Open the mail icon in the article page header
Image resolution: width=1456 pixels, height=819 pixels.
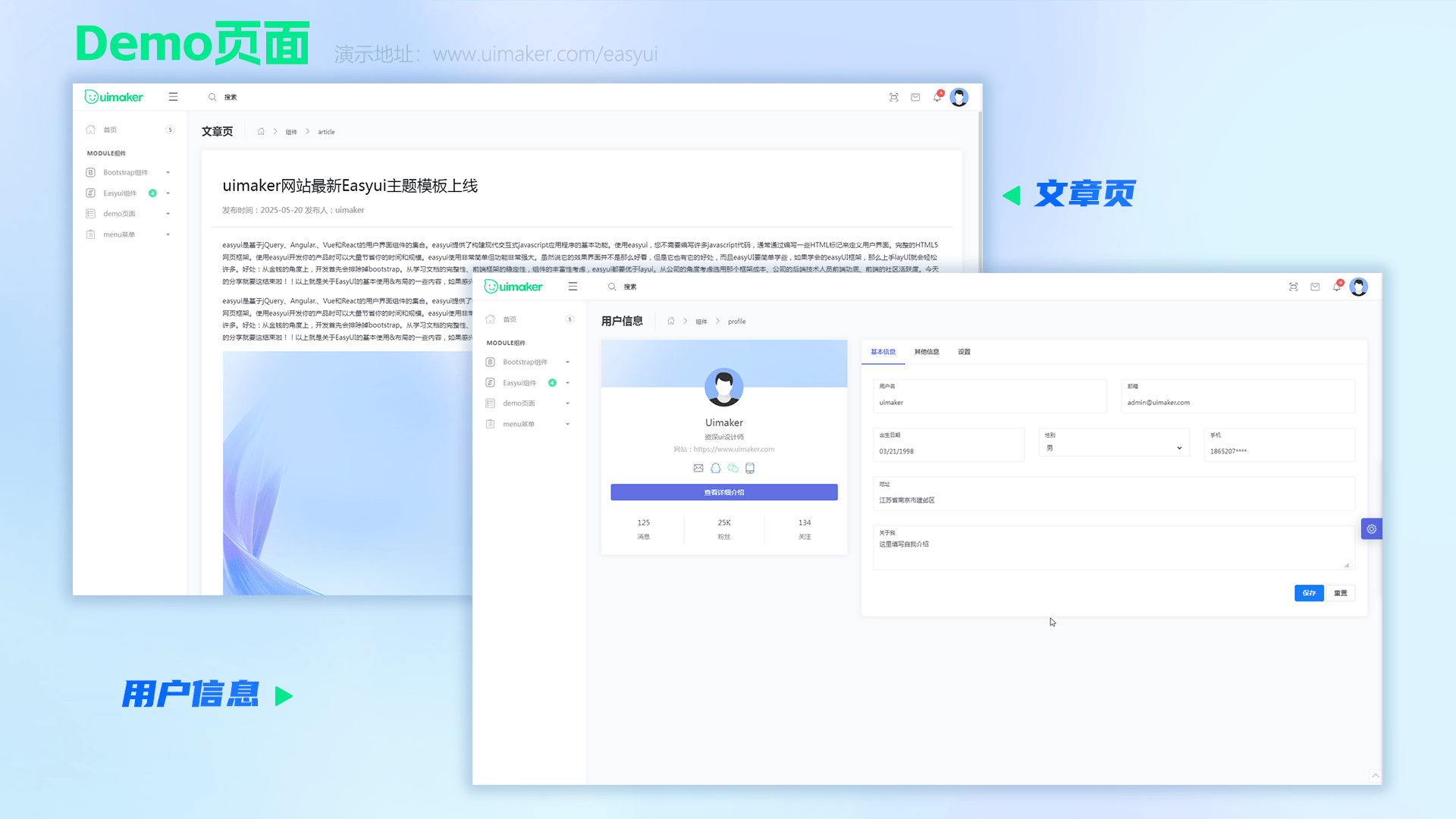click(x=915, y=97)
